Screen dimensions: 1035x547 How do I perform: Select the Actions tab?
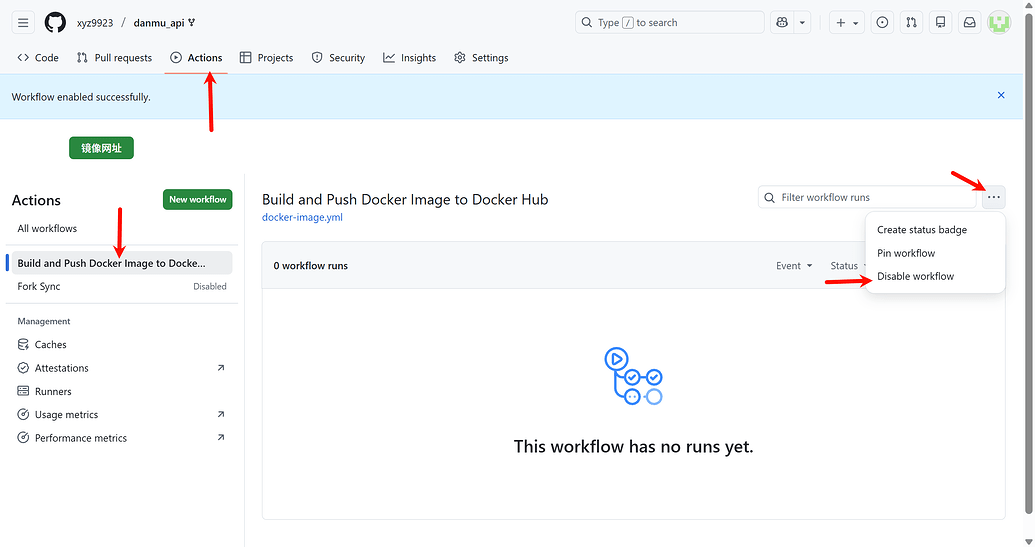coord(196,57)
